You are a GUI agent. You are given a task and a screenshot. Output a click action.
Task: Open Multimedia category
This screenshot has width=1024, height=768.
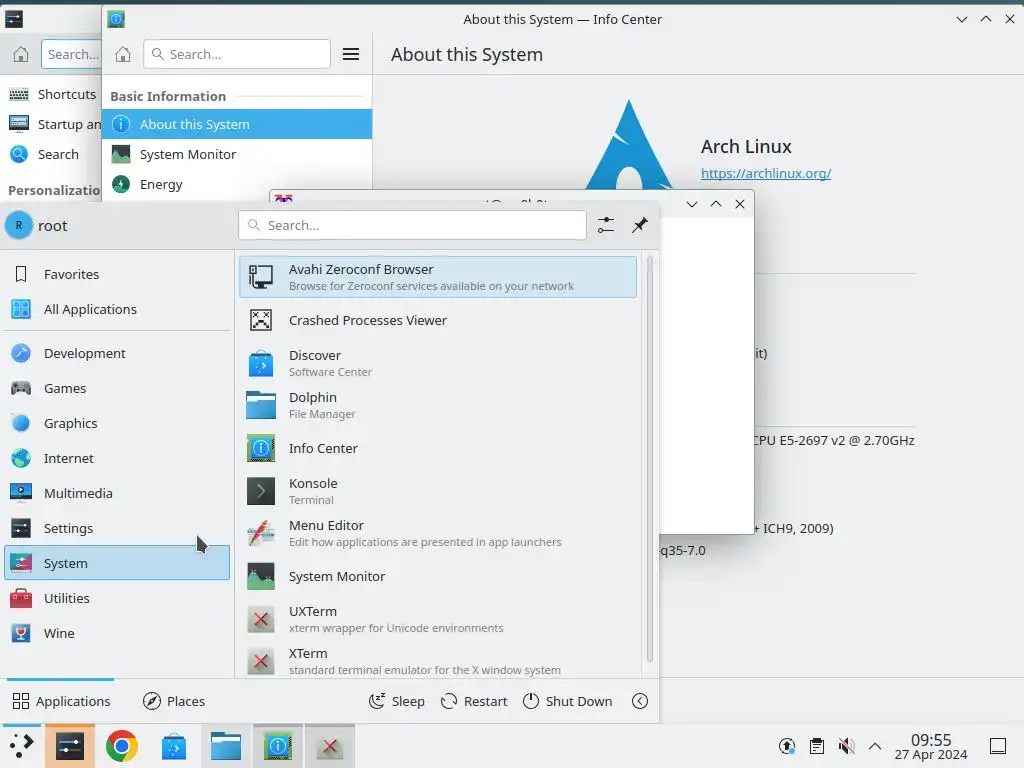(117, 493)
